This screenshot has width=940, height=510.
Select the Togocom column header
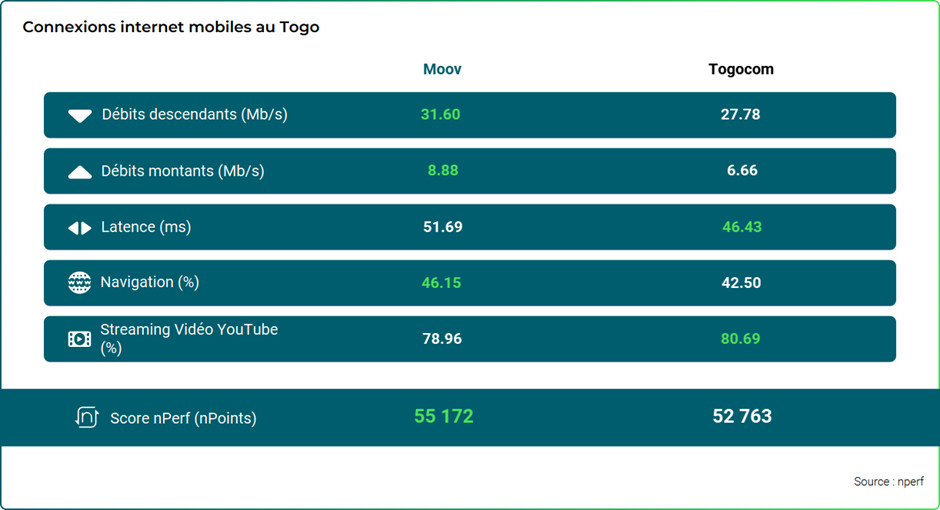point(741,69)
